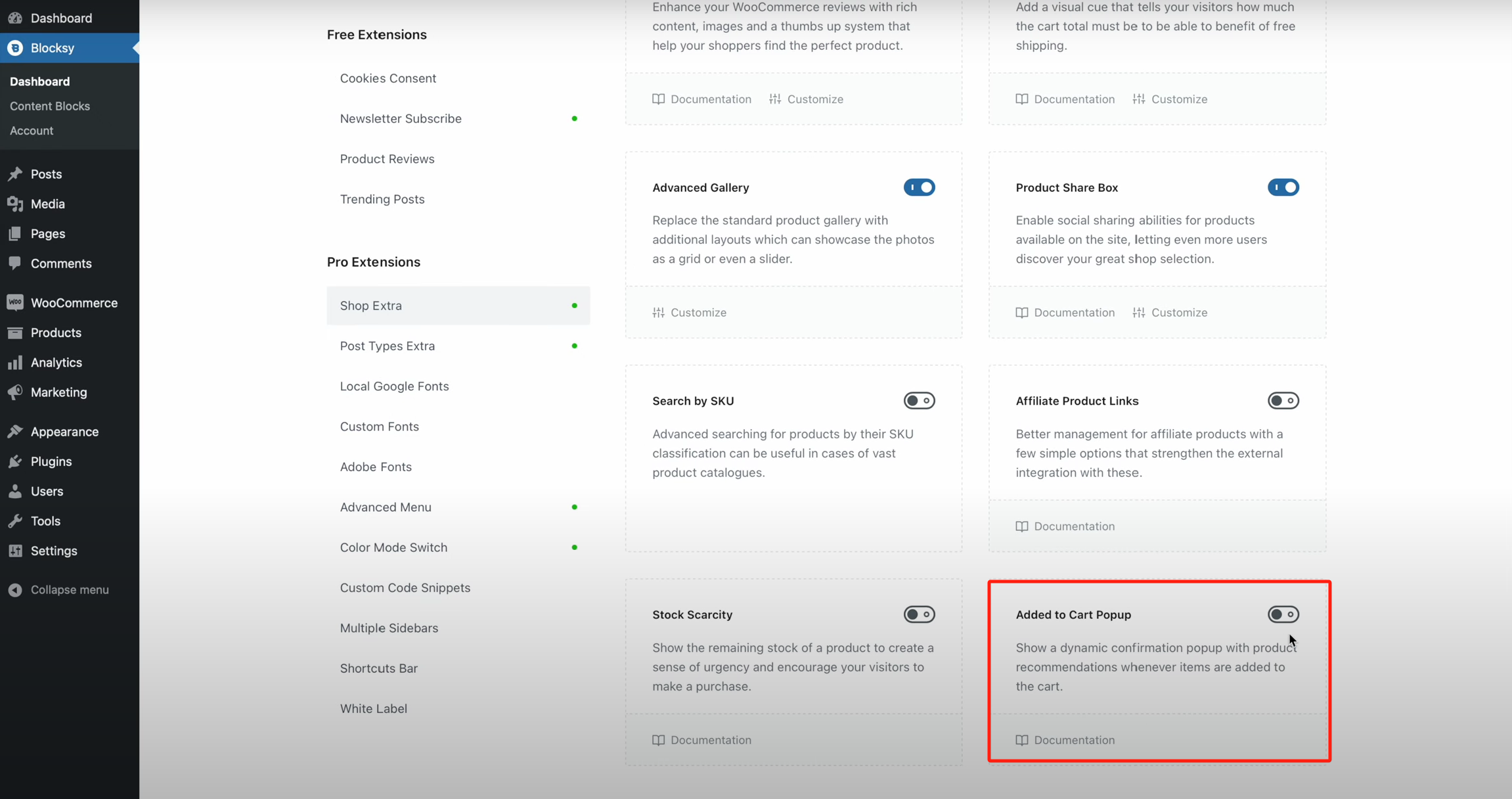Click the Appearance paintbrush icon
1512x799 pixels.
point(15,432)
